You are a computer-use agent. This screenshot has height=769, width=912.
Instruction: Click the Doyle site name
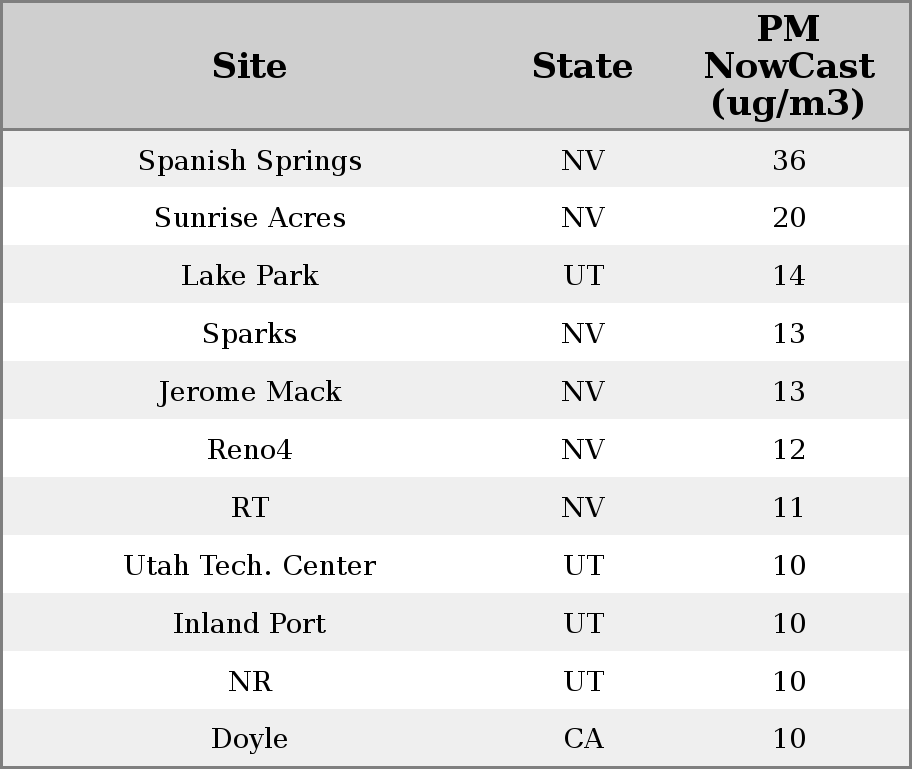[x=249, y=739]
